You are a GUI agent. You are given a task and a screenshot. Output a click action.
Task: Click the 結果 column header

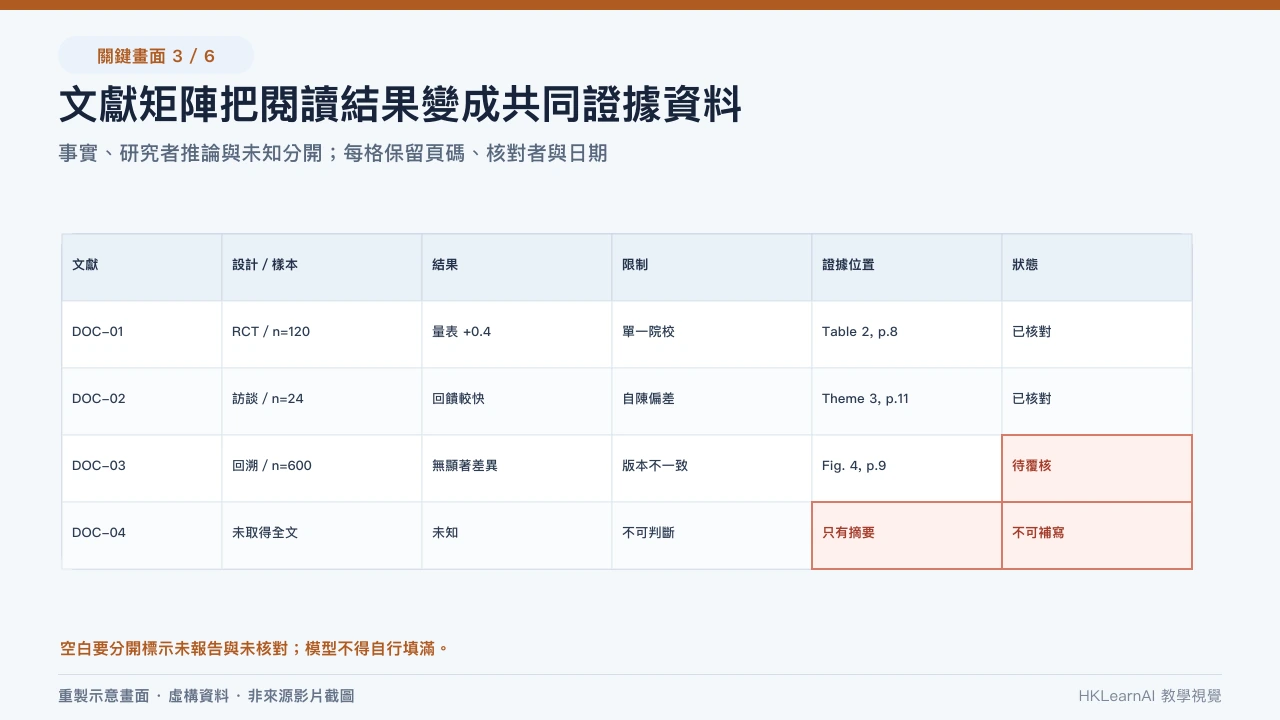click(517, 265)
